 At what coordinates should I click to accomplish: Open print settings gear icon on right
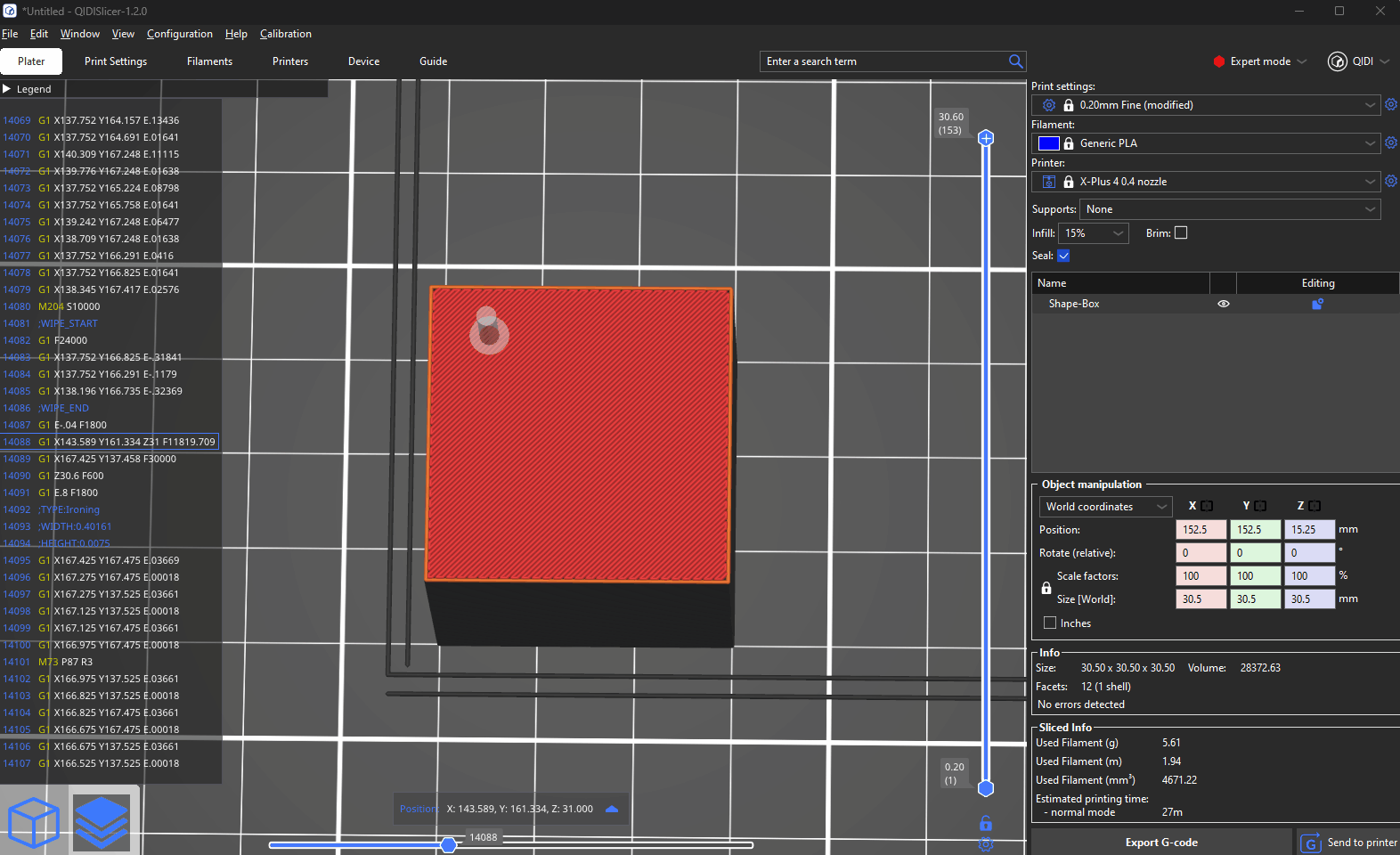click(x=1390, y=105)
